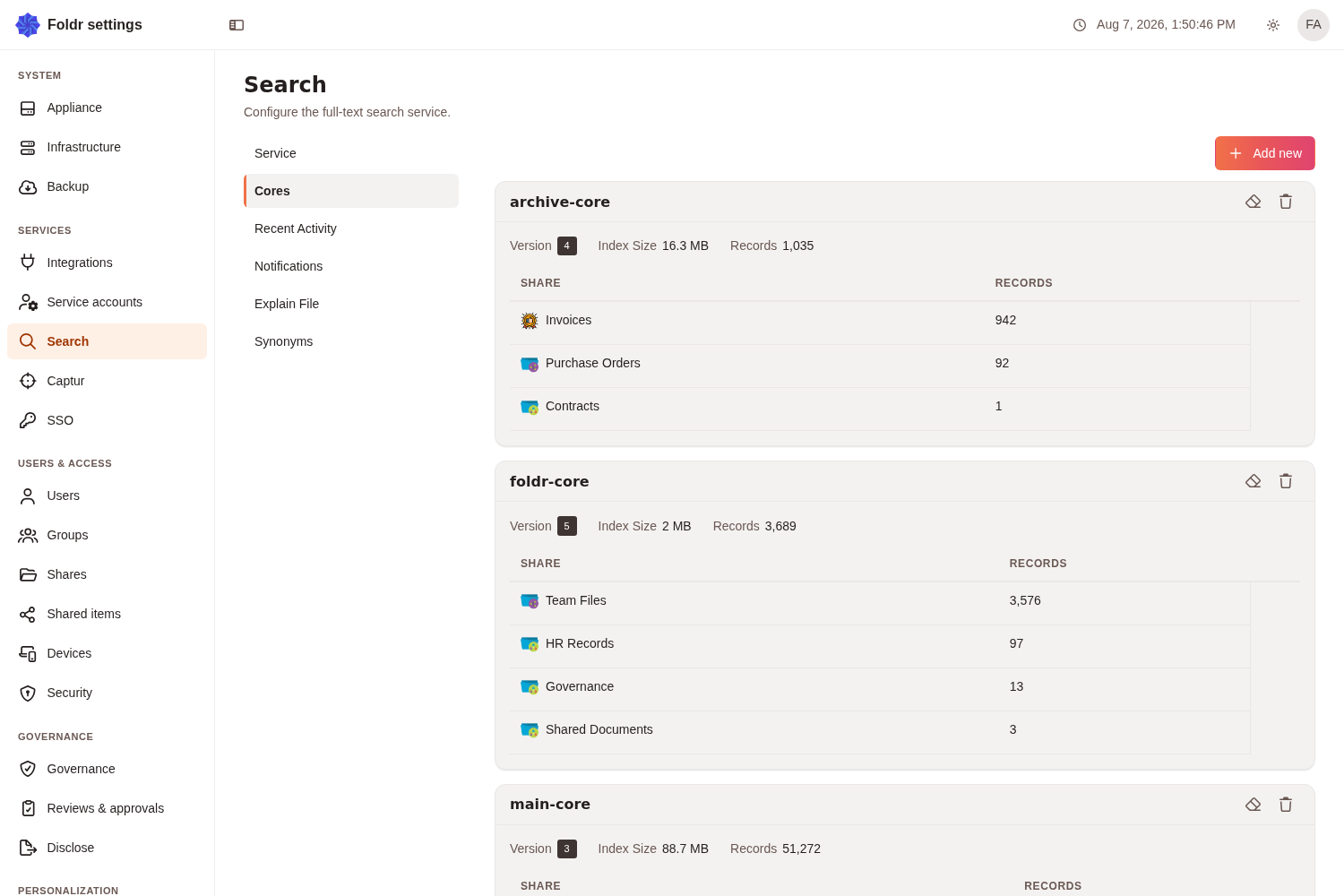This screenshot has height=896, width=1344.
Task: Click the 3,576 records value
Action: click(x=1025, y=600)
